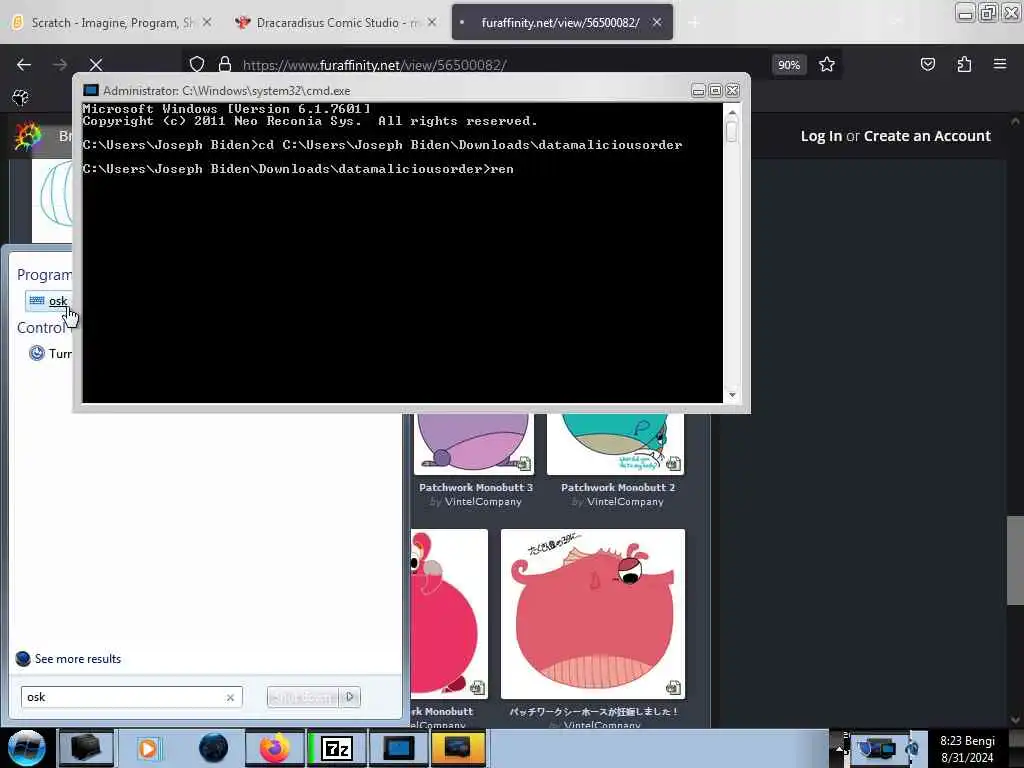Click Patchwork Monobutt 2 title link
Screen dimensions: 1024x768
coord(618,487)
